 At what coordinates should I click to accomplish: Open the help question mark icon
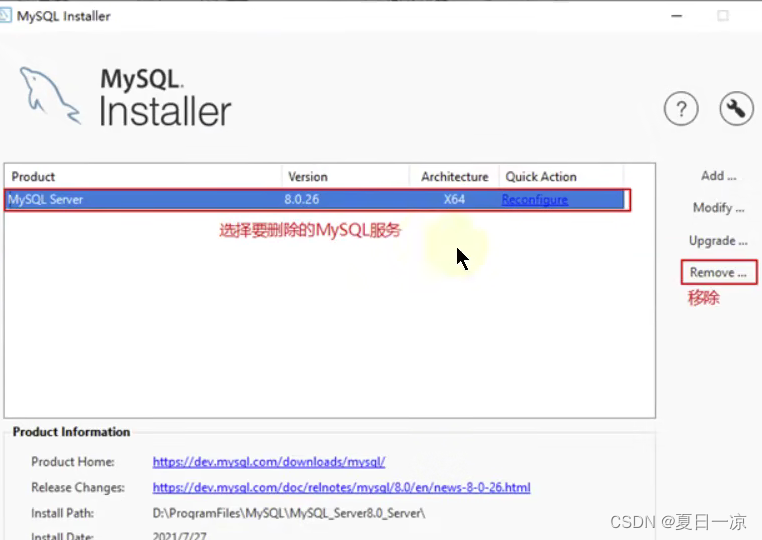(681, 109)
